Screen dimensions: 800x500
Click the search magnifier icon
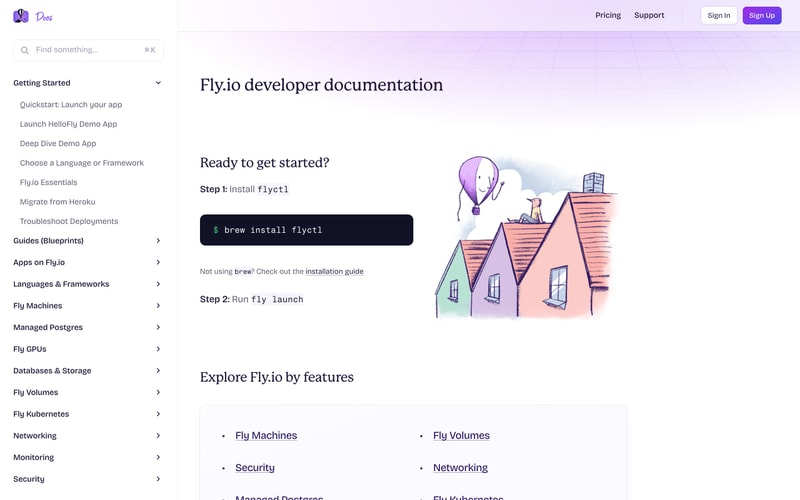tap(24, 50)
